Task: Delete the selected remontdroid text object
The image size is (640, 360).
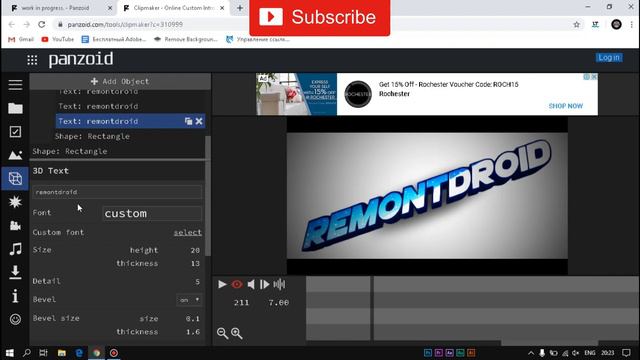Action: click(x=199, y=121)
